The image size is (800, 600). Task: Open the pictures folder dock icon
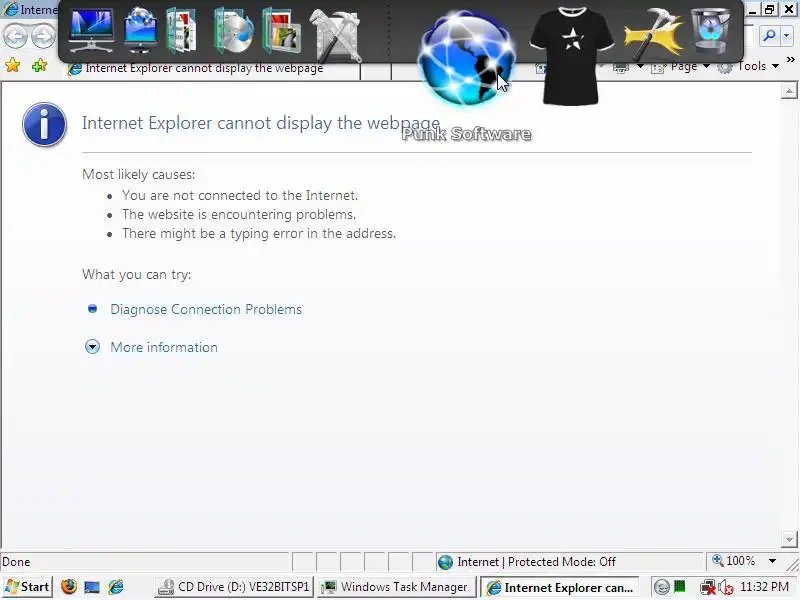click(x=281, y=32)
